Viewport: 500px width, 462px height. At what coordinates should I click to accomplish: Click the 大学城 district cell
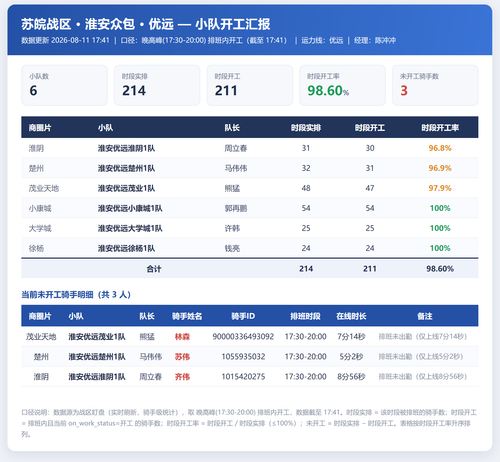click(x=40, y=228)
